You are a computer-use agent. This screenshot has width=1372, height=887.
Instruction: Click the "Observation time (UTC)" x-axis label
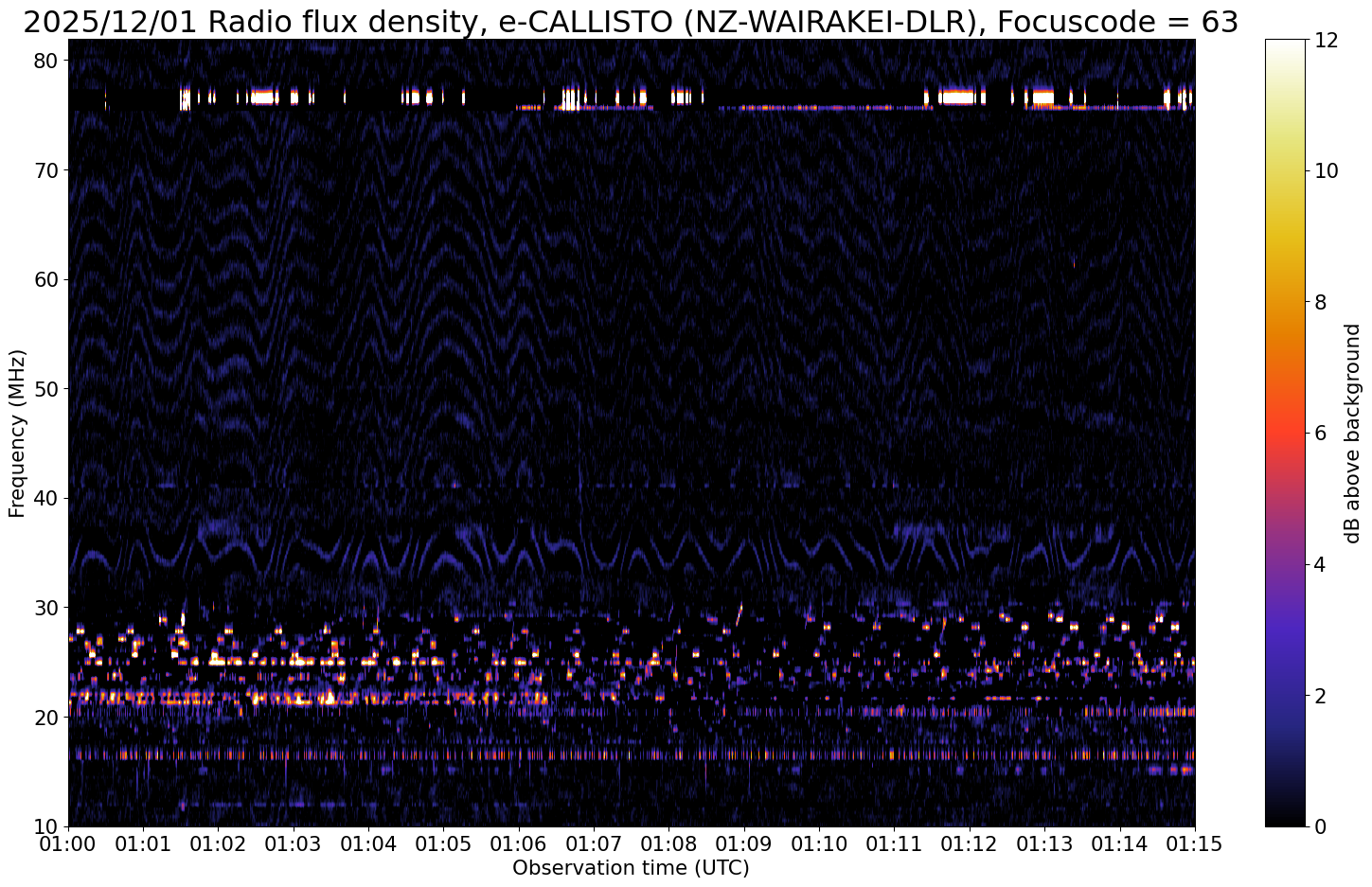coord(631,868)
